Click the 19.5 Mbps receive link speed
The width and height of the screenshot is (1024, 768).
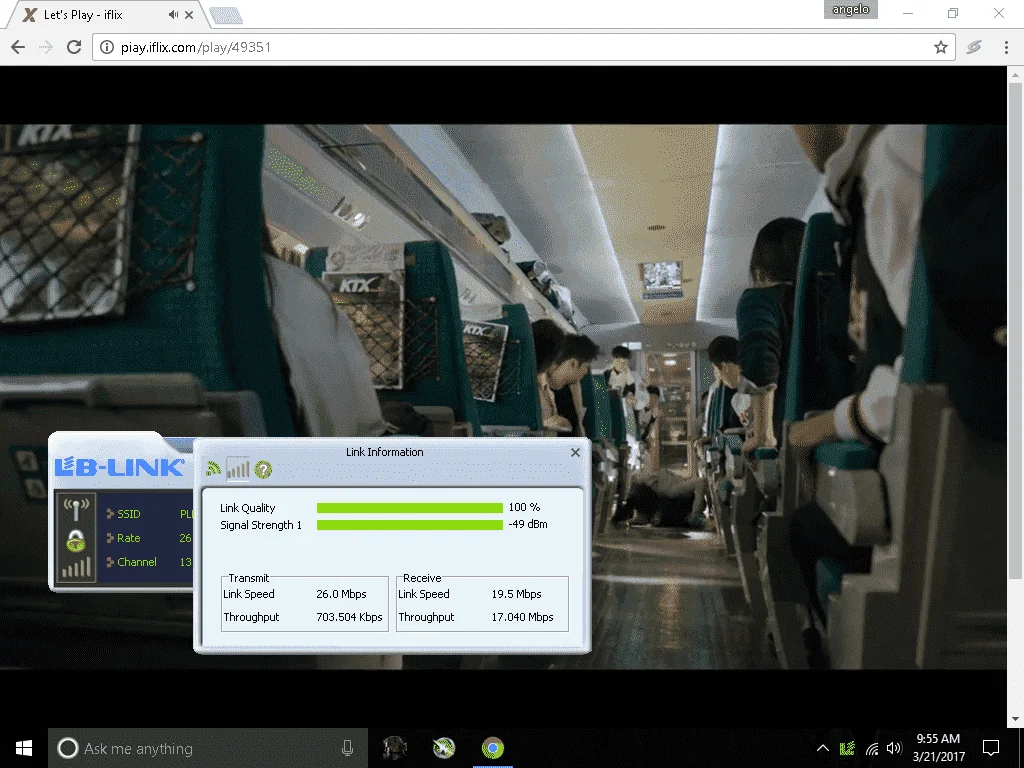pyautogui.click(x=516, y=594)
